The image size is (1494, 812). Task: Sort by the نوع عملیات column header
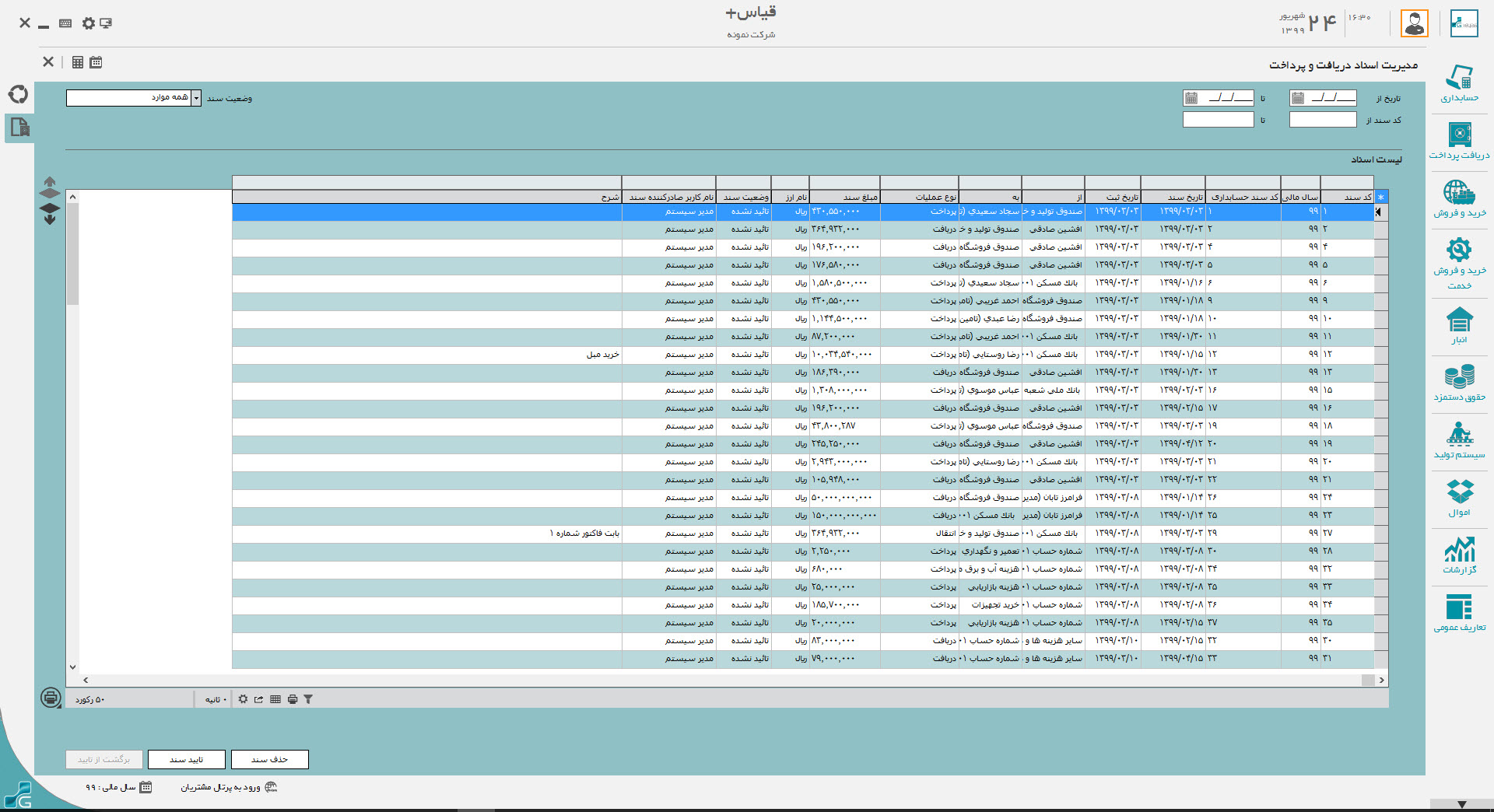click(920, 197)
